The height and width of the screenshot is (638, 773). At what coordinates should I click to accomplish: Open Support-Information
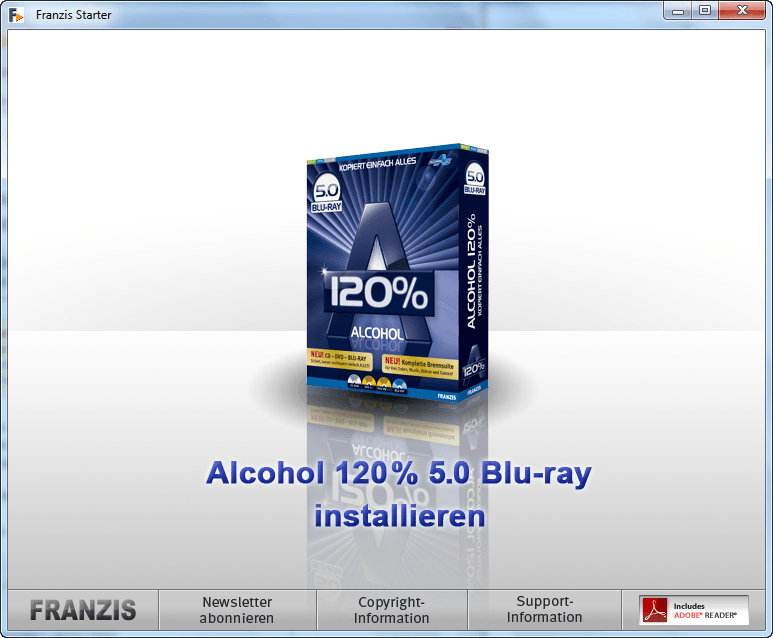coord(544,610)
